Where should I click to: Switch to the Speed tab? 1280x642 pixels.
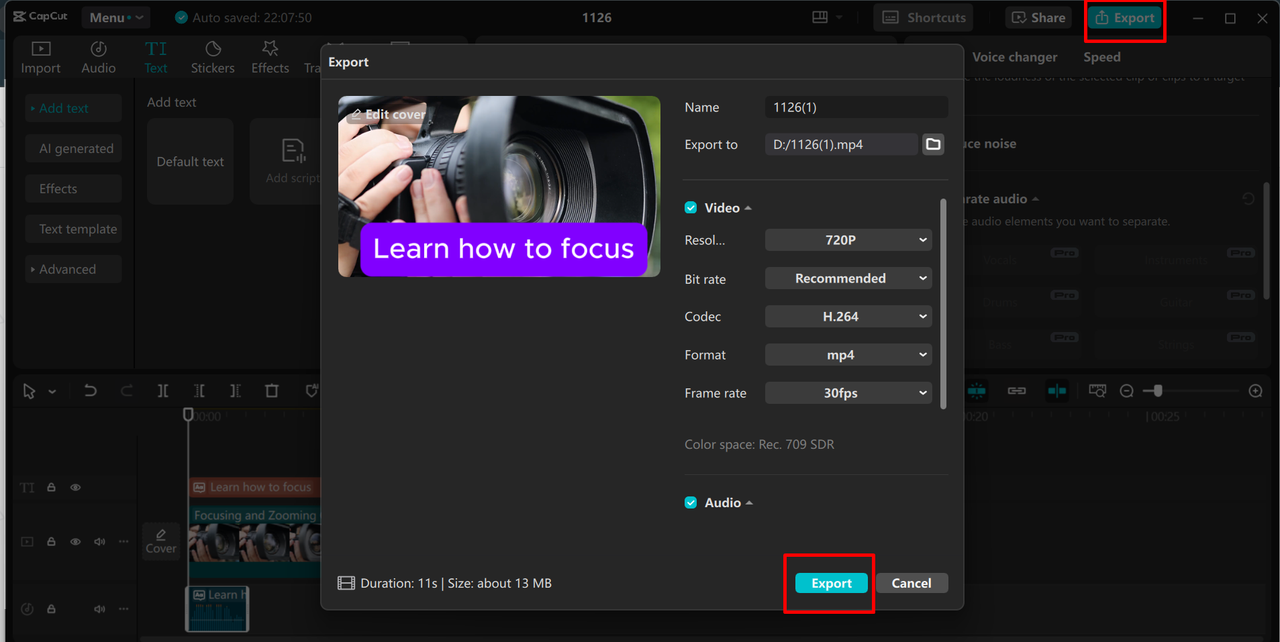point(1101,57)
